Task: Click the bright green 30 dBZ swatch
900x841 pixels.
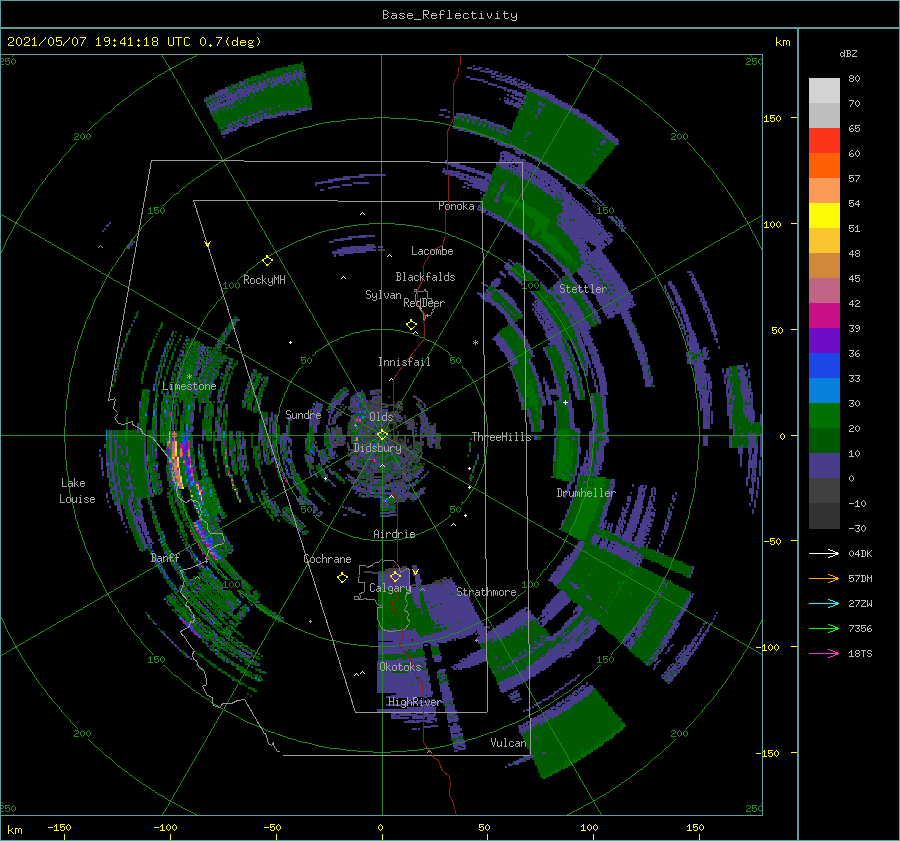Action: pos(824,416)
